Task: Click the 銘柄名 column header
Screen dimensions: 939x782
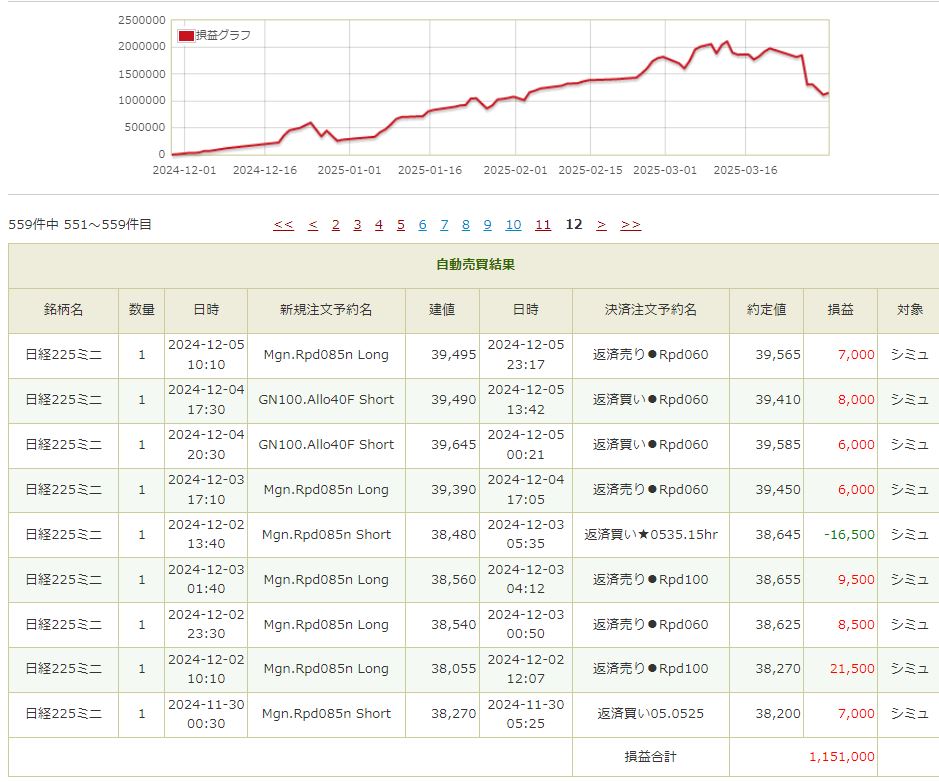Action: click(x=63, y=310)
